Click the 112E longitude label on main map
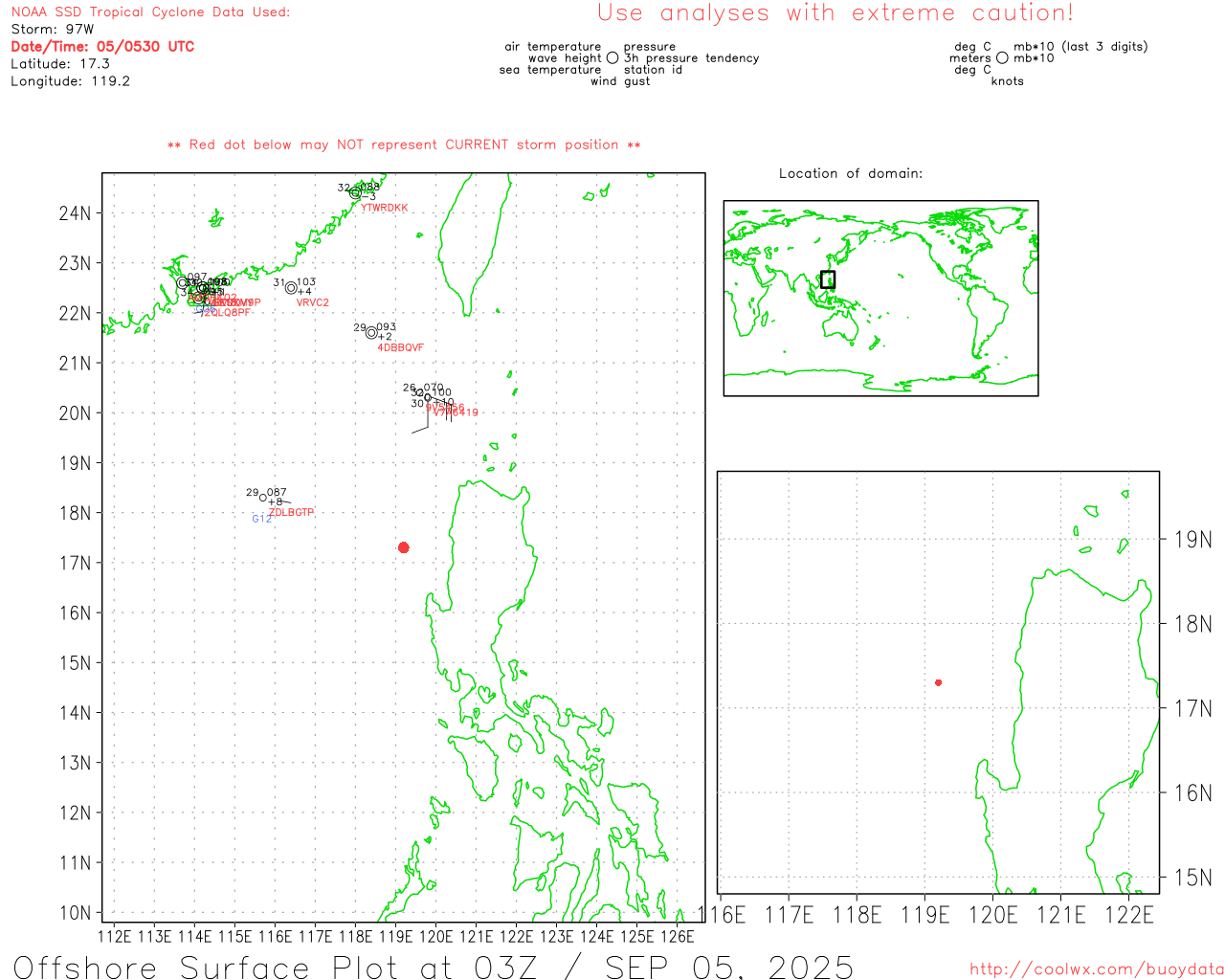1225x980 pixels. [115, 936]
